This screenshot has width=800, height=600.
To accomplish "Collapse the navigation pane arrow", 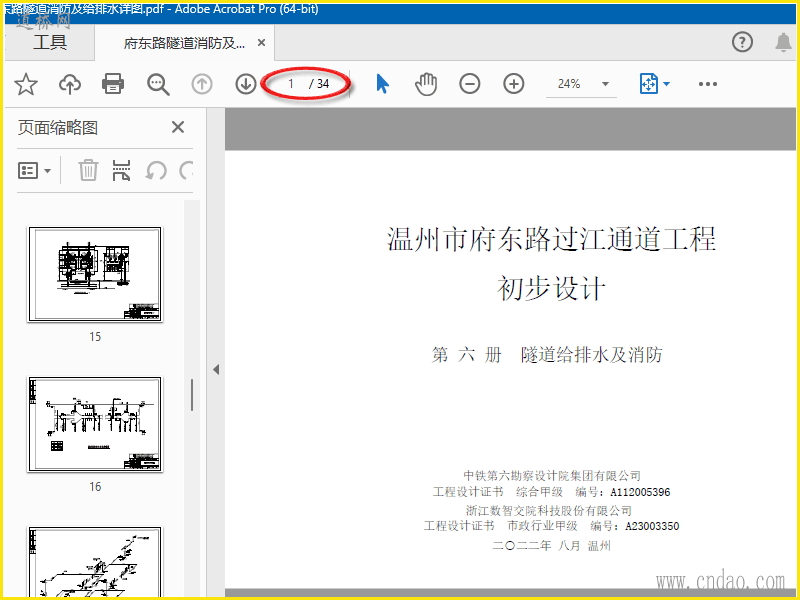I will pos(216,369).
